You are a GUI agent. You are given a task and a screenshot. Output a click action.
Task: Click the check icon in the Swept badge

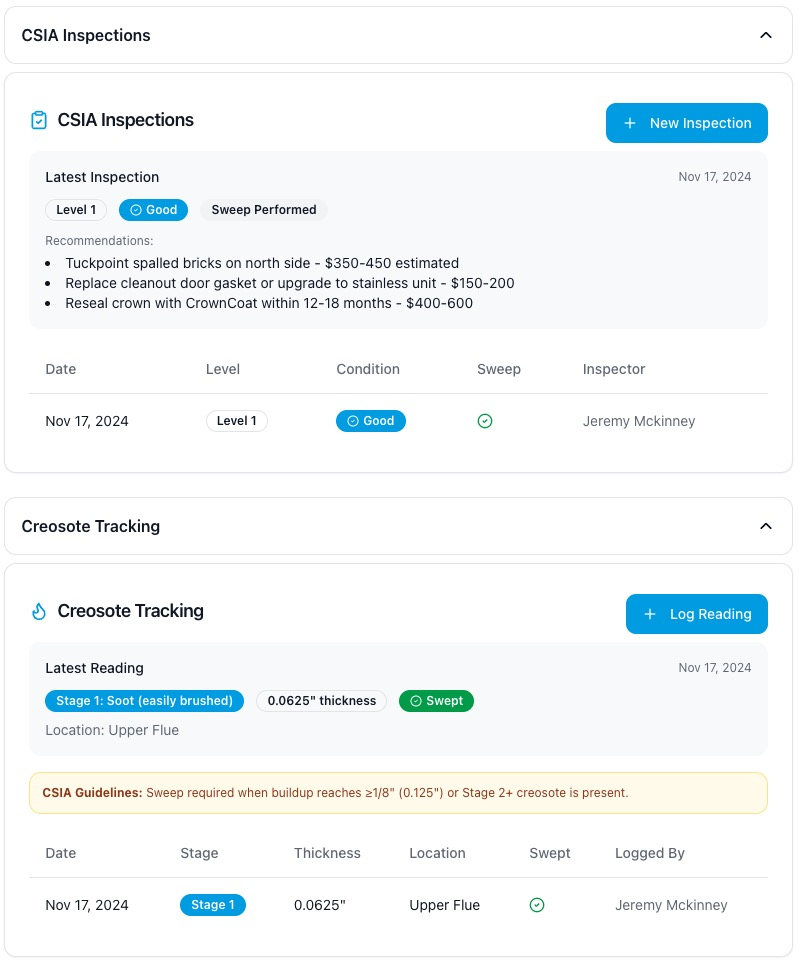[416, 701]
